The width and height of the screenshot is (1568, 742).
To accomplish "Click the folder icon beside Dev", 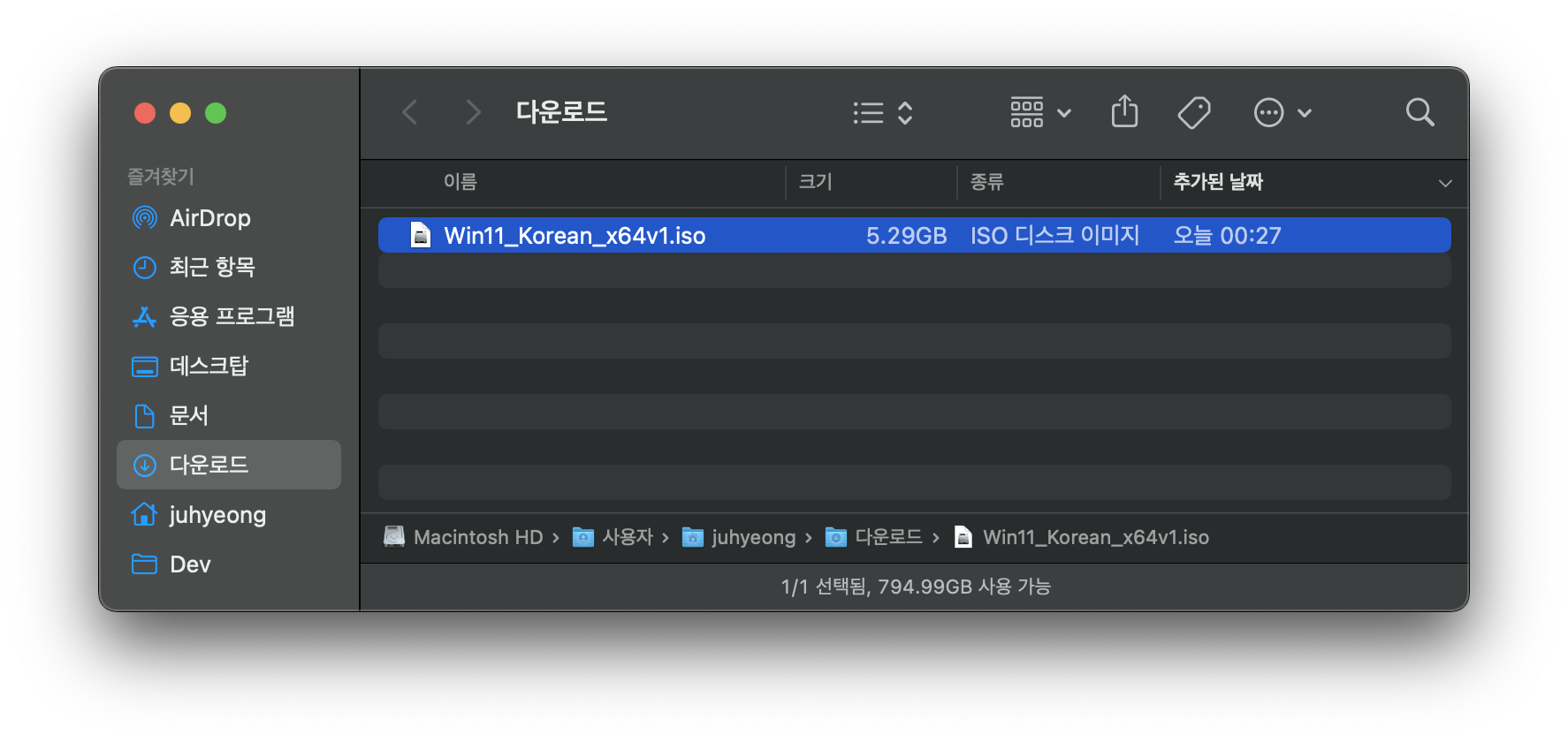I will tap(144, 564).
